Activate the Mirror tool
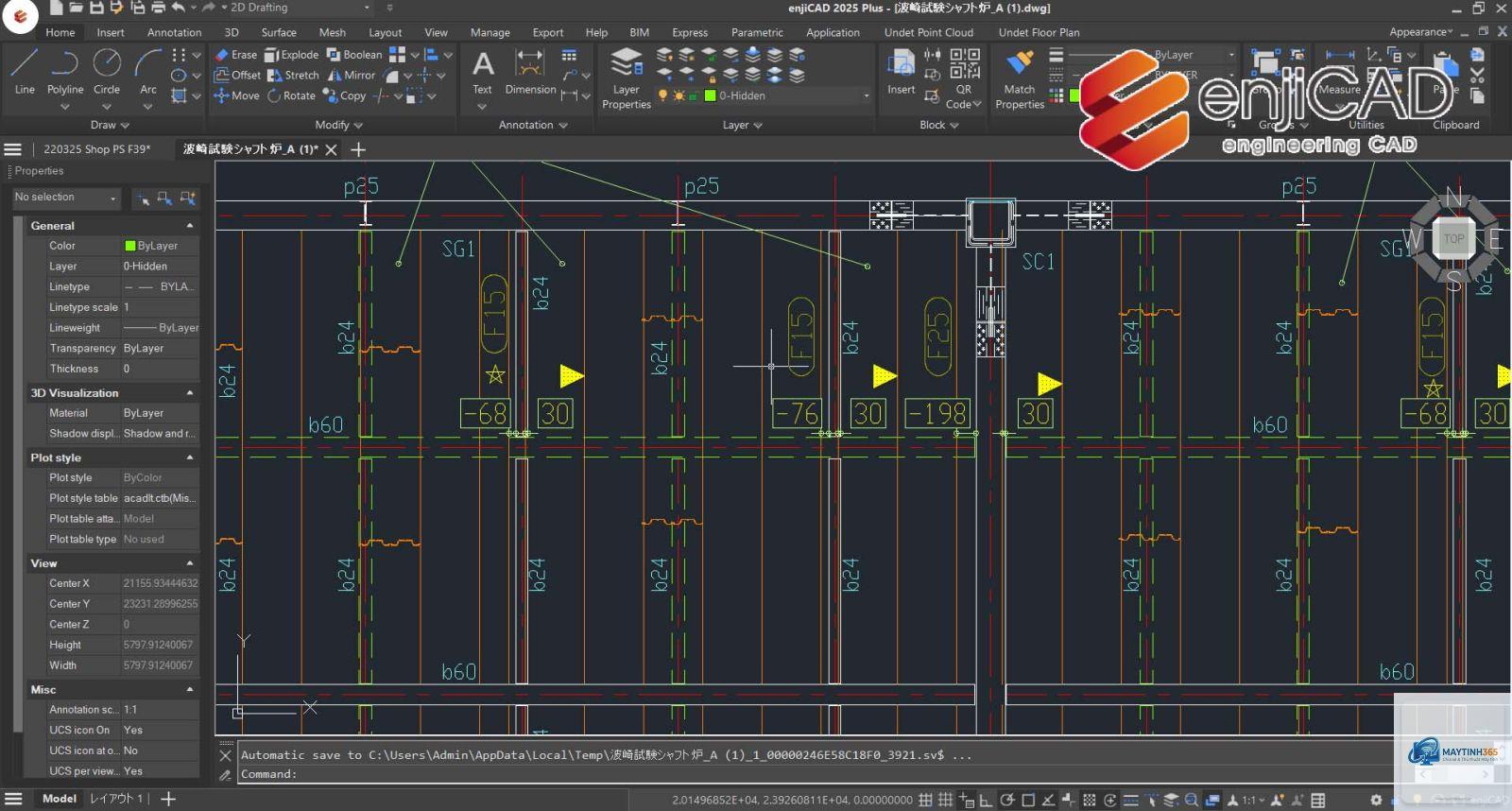Screen dimensions: 1512x811 pos(351,76)
